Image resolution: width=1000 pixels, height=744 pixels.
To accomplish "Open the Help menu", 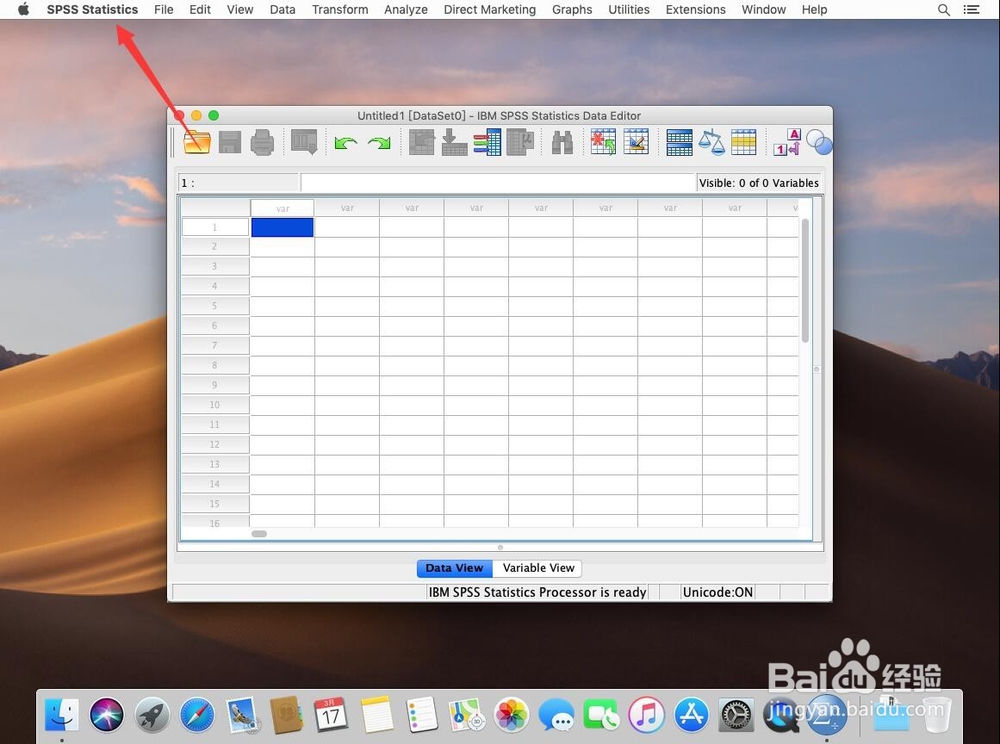I will 814,10.
